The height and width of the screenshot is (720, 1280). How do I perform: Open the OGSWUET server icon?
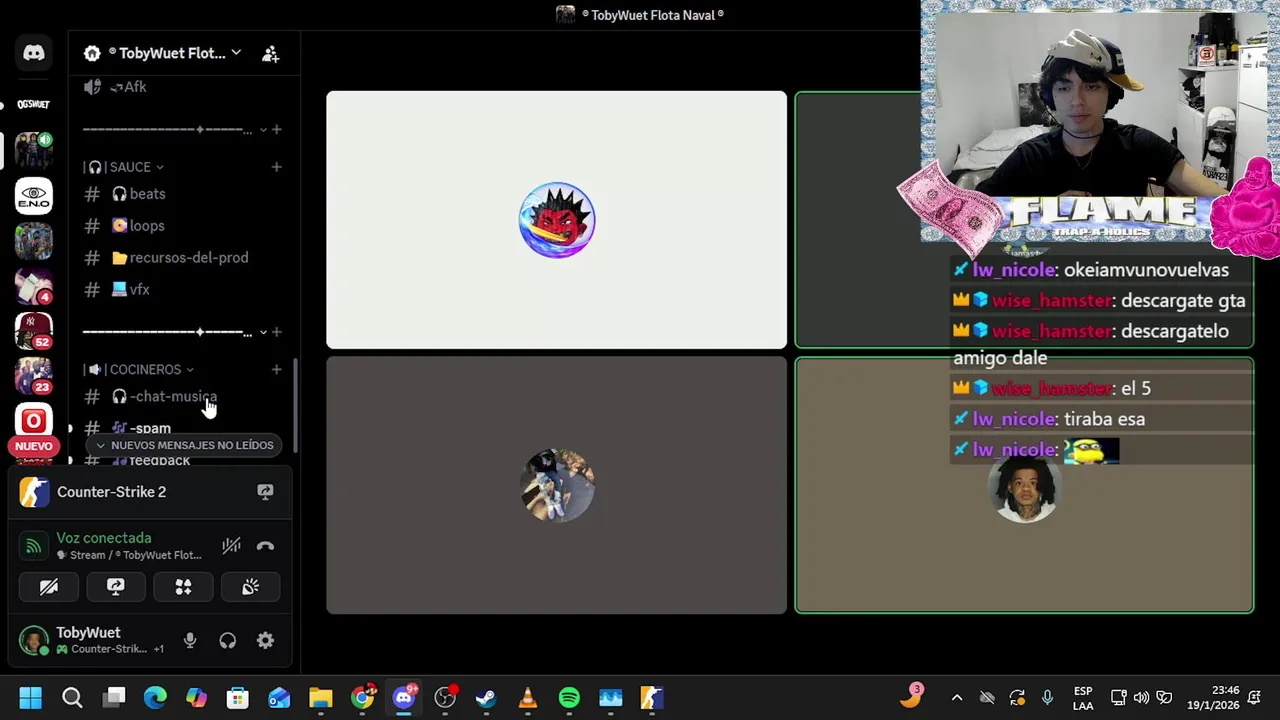click(34, 104)
